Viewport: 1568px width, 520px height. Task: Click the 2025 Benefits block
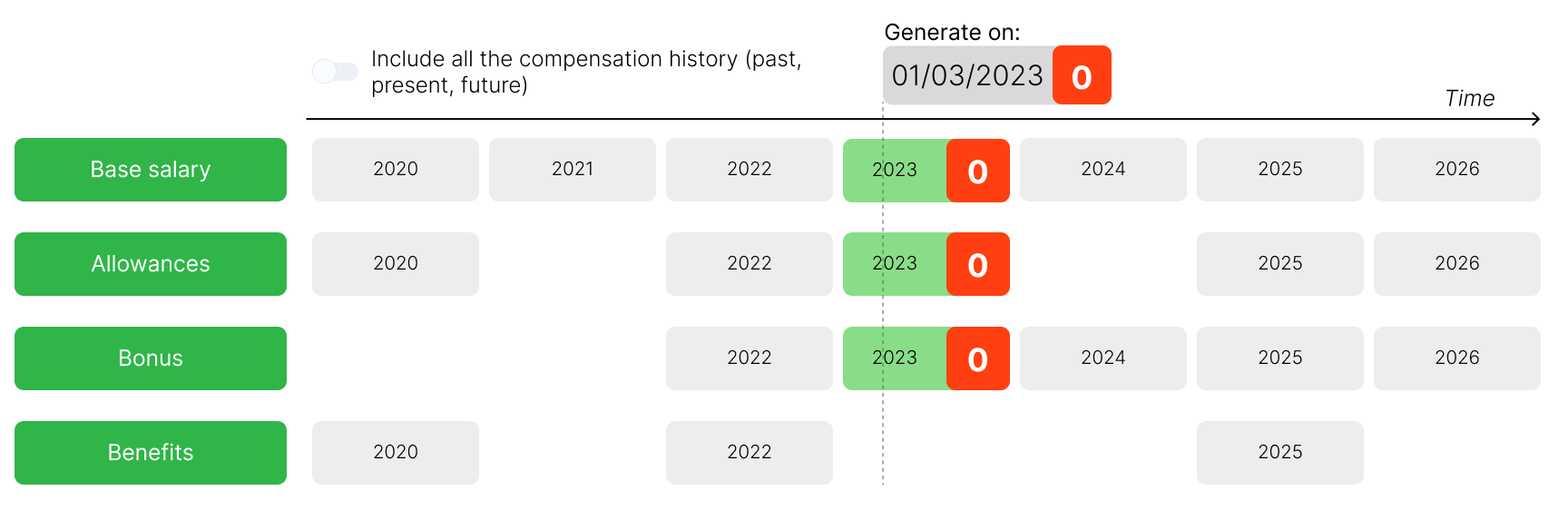pyautogui.click(x=1280, y=453)
